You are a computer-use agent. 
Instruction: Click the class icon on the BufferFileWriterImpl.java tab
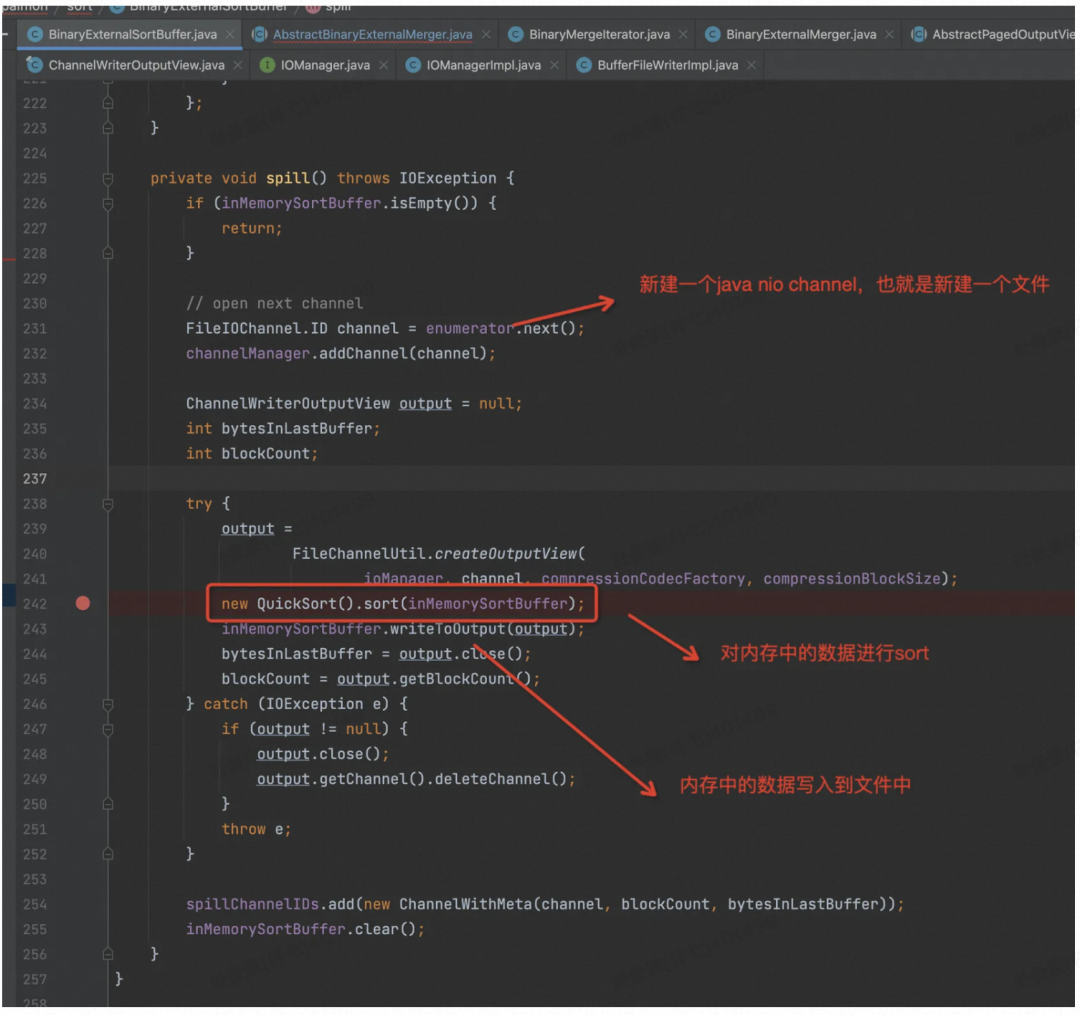(x=583, y=65)
